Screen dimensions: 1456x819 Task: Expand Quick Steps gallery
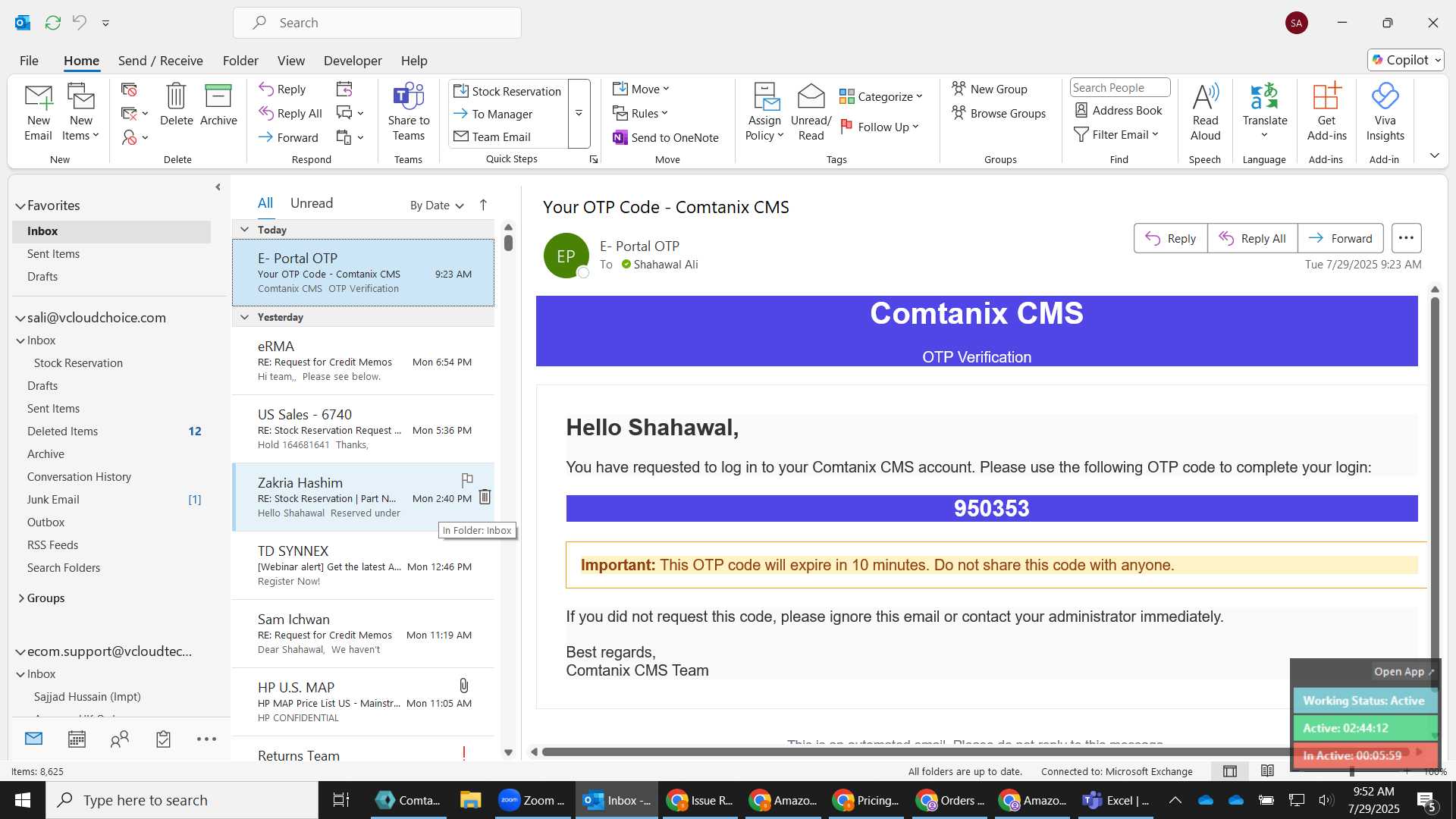[579, 113]
